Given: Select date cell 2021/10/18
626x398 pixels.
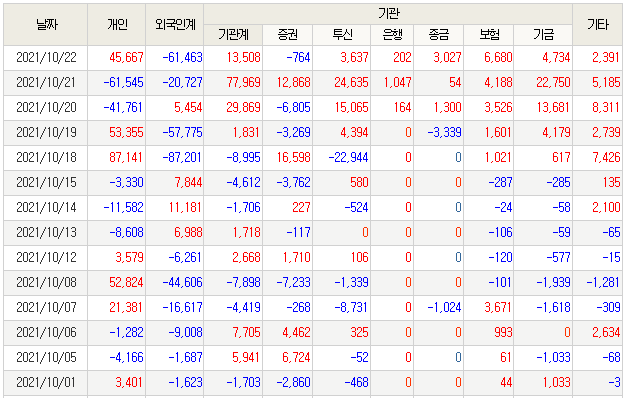Looking at the screenshot, I should point(46,157).
